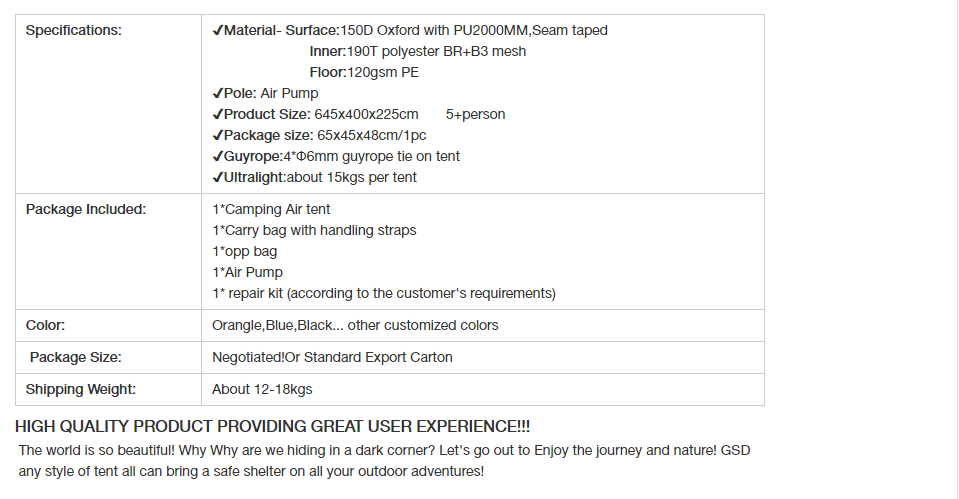Click the checkmark next to Guyrope
959x499 pixels.
point(217,157)
